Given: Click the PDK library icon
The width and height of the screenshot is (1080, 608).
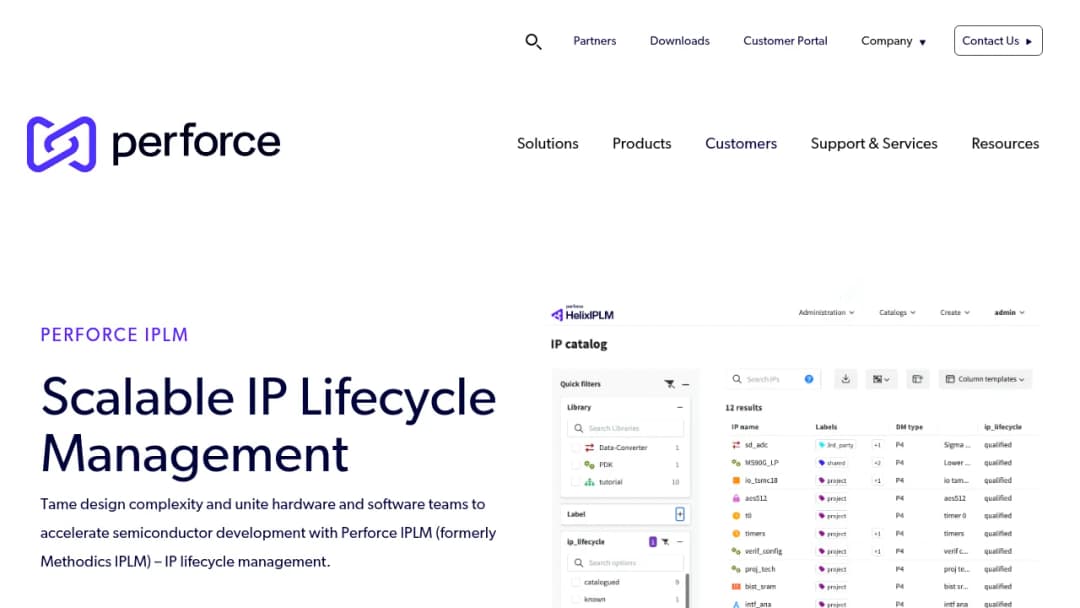Looking at the screenshot, I should click(590, 465).
